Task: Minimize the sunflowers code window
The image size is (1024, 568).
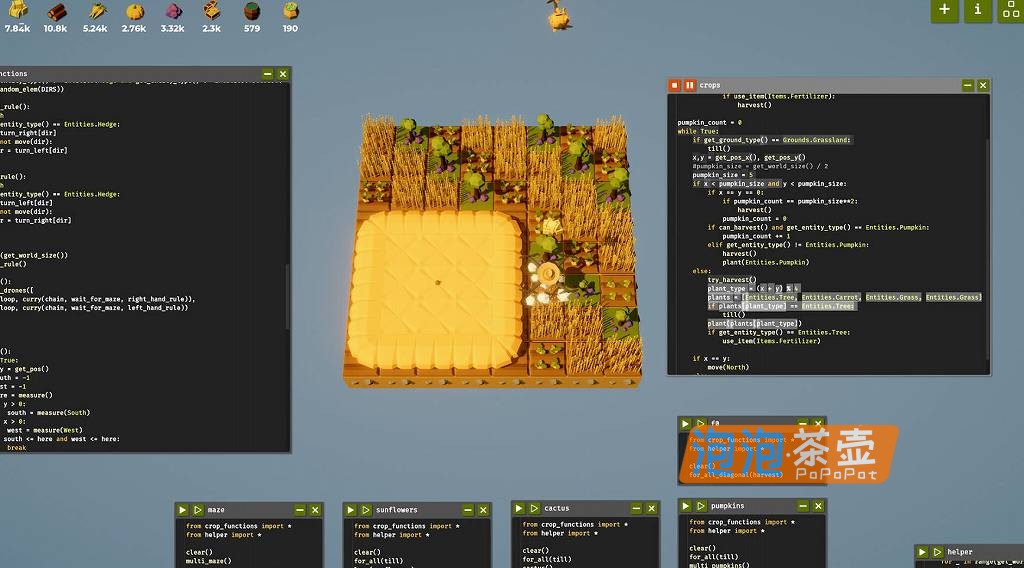Action: [468, 510]
